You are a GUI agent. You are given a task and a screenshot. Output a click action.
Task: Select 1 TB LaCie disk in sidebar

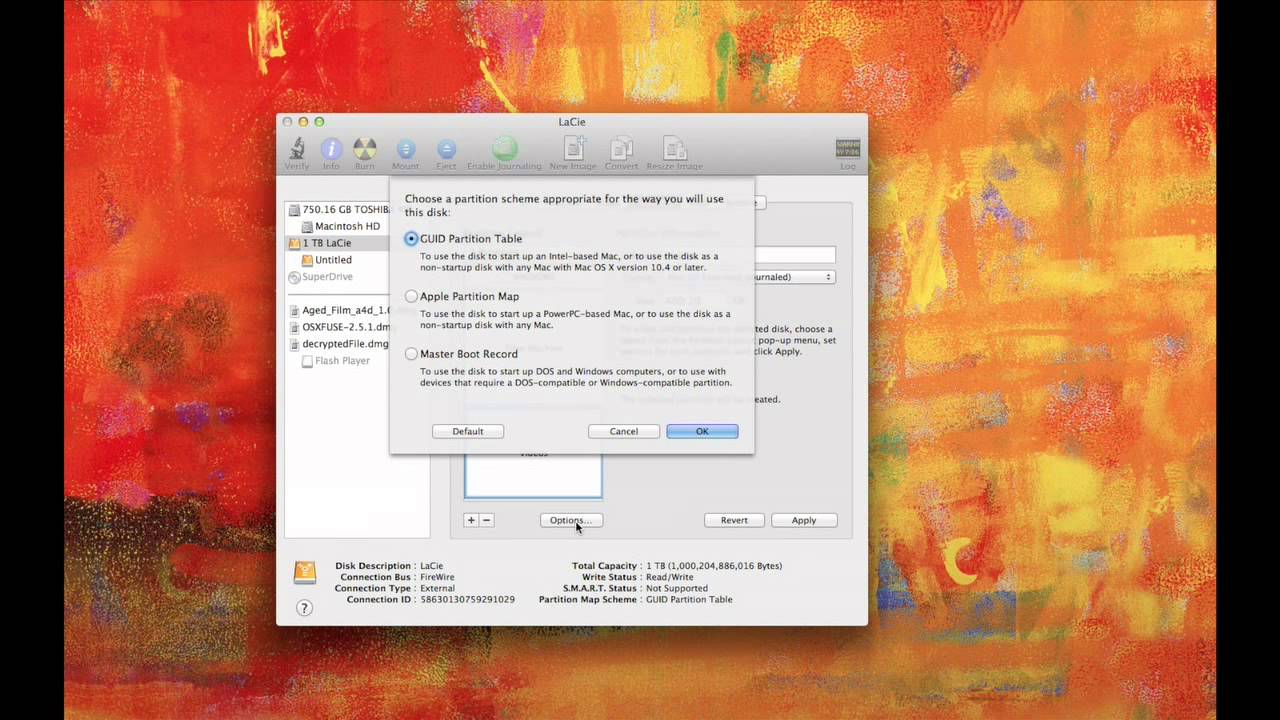tap(357, 243)
